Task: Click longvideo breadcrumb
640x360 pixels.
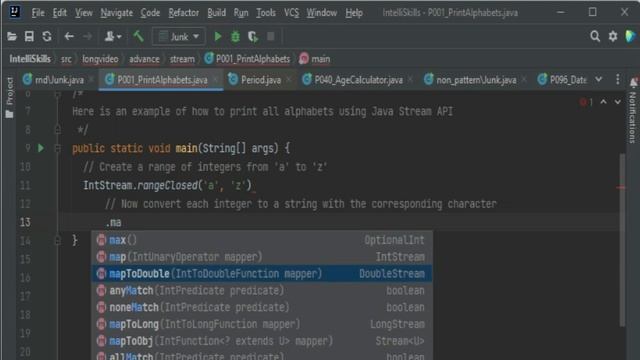Action: tap(100, 59)
